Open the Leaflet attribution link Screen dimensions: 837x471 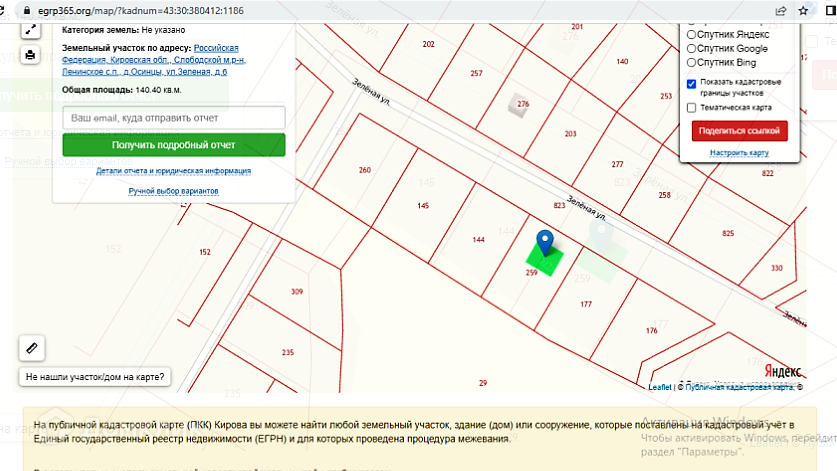point(660,387)
